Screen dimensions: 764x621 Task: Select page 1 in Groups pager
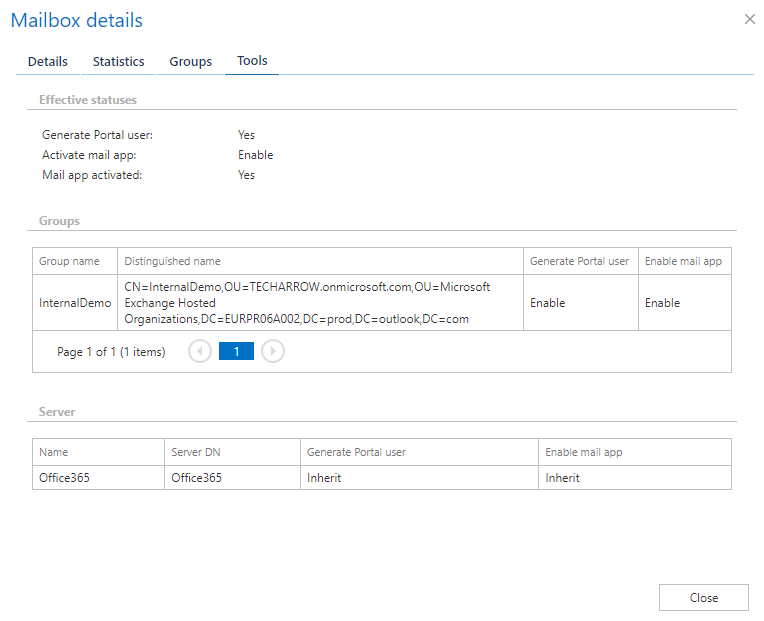(236, 352)
